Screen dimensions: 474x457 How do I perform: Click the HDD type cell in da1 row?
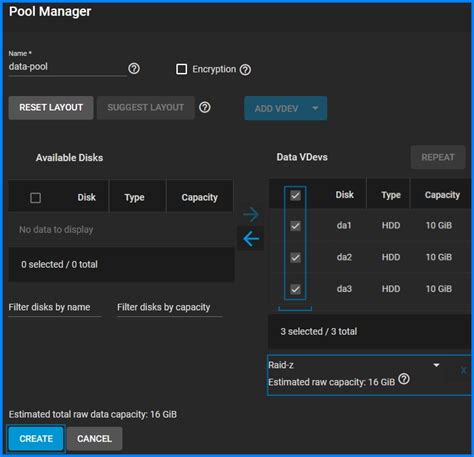coord(391,226)
